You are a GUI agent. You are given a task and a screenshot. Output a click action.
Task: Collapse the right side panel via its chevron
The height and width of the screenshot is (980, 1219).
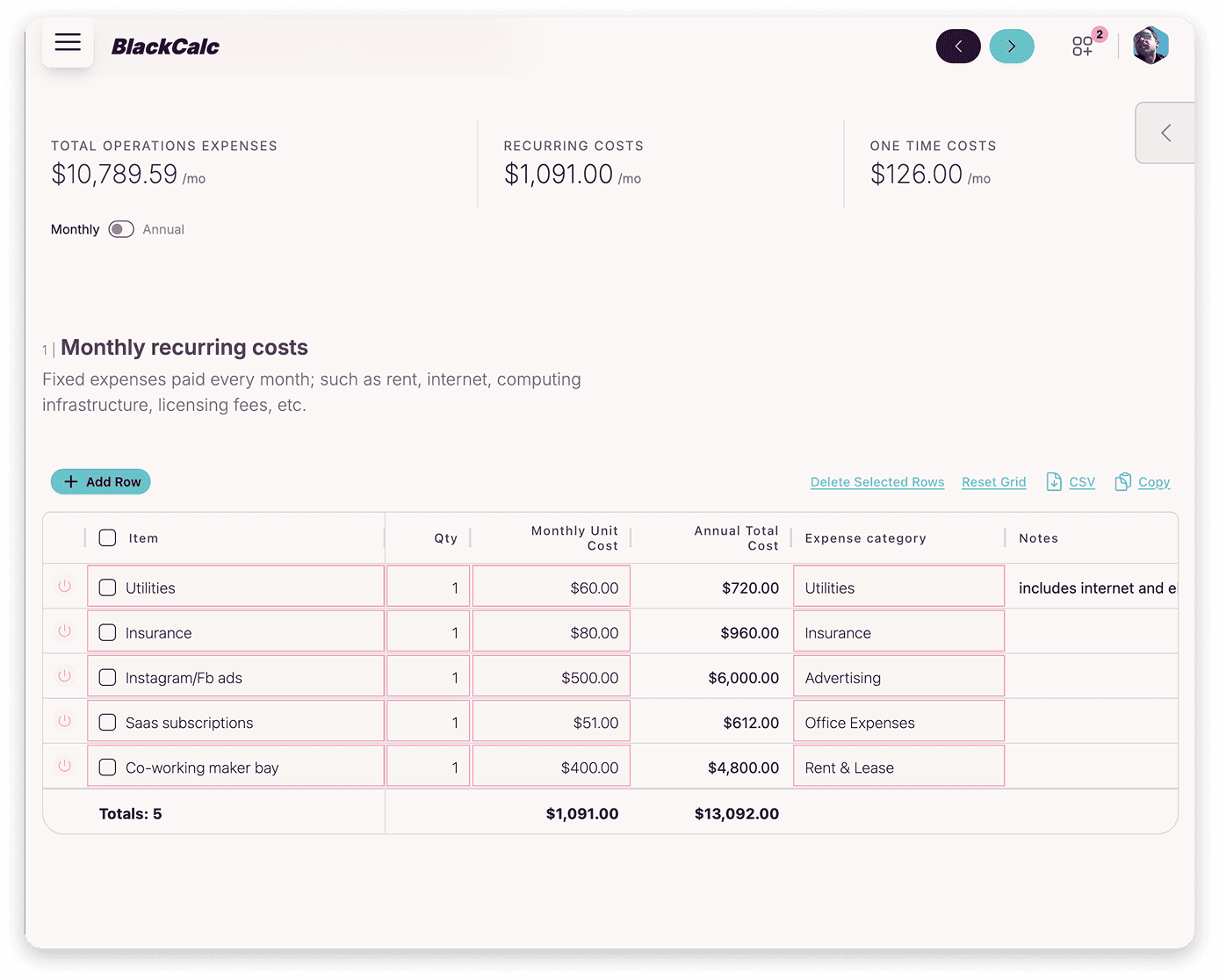tap(1165, 133)
